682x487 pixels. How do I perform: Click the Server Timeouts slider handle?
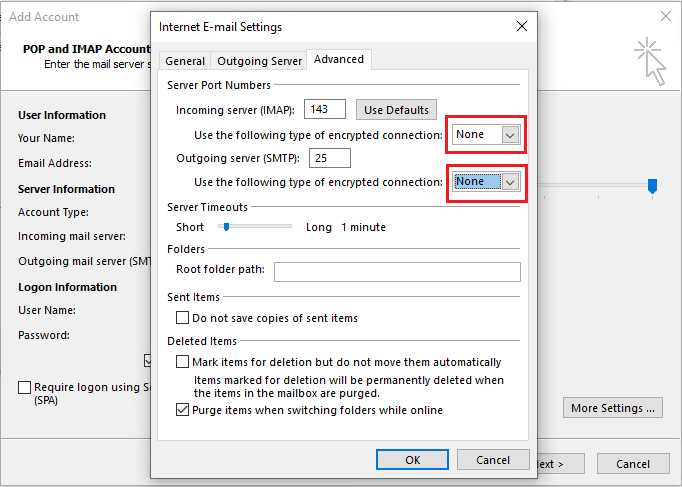click(226, 227)
